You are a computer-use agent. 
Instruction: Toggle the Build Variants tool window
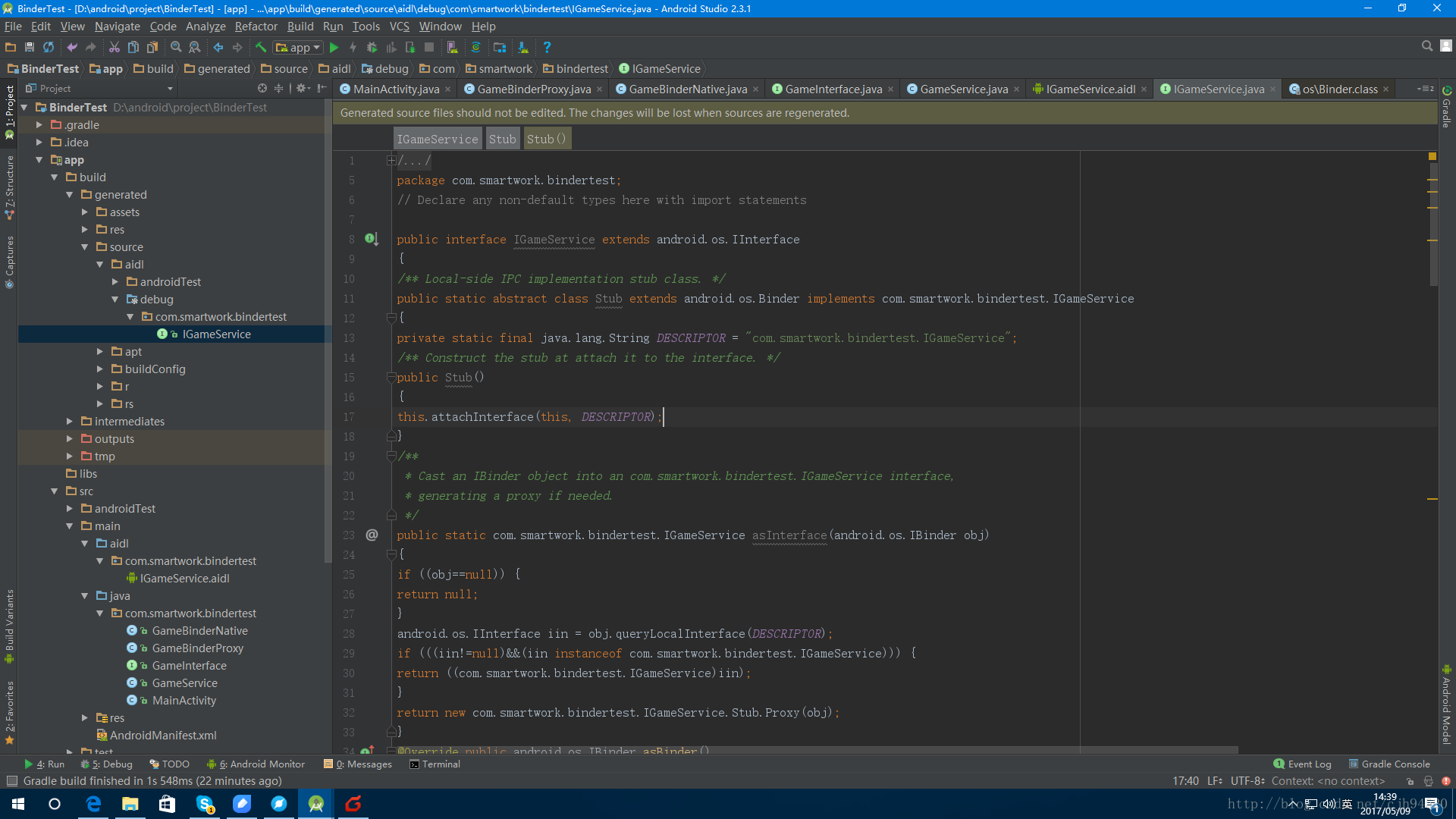(9, 626)
